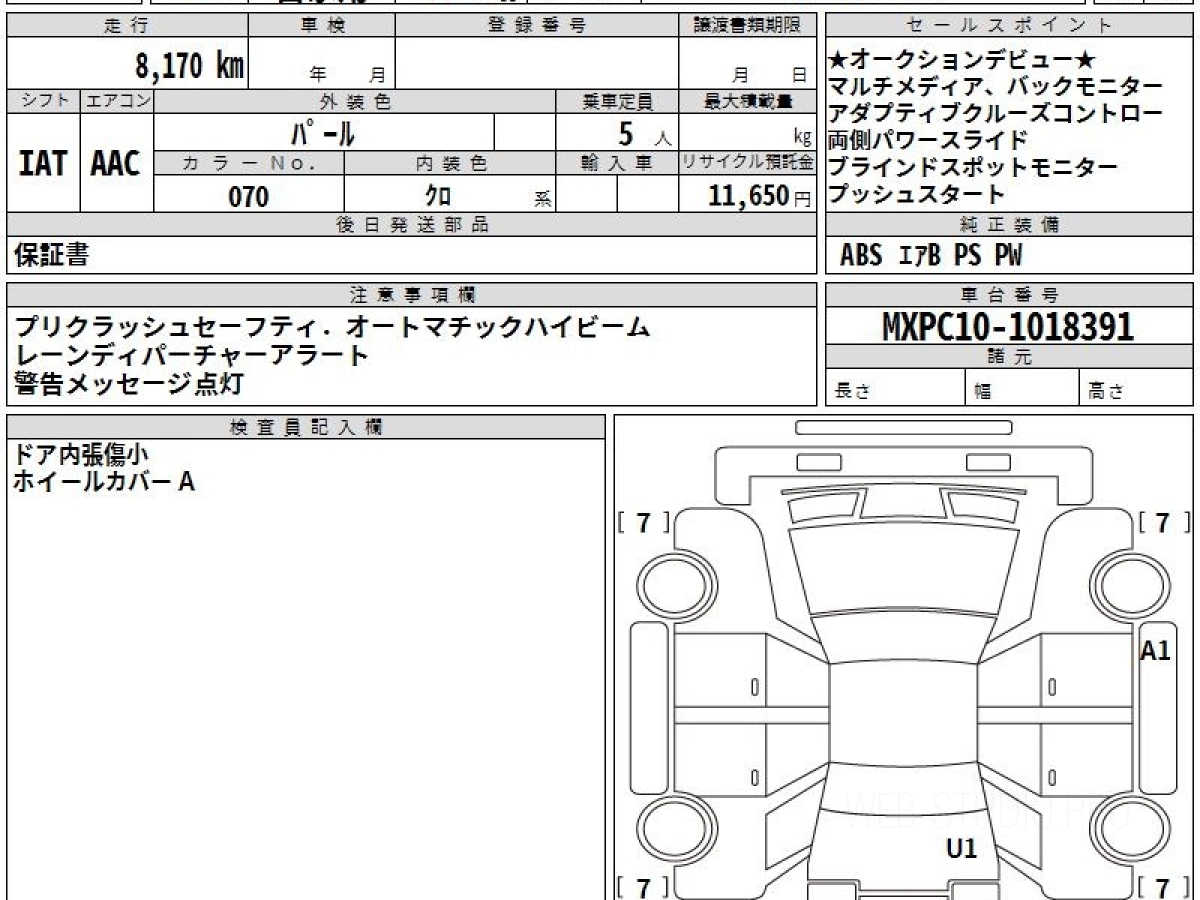The height and width of the screenshot is (900, 1200).
Task: Select the カラーNo. header cell
Action: click(249, 163)
